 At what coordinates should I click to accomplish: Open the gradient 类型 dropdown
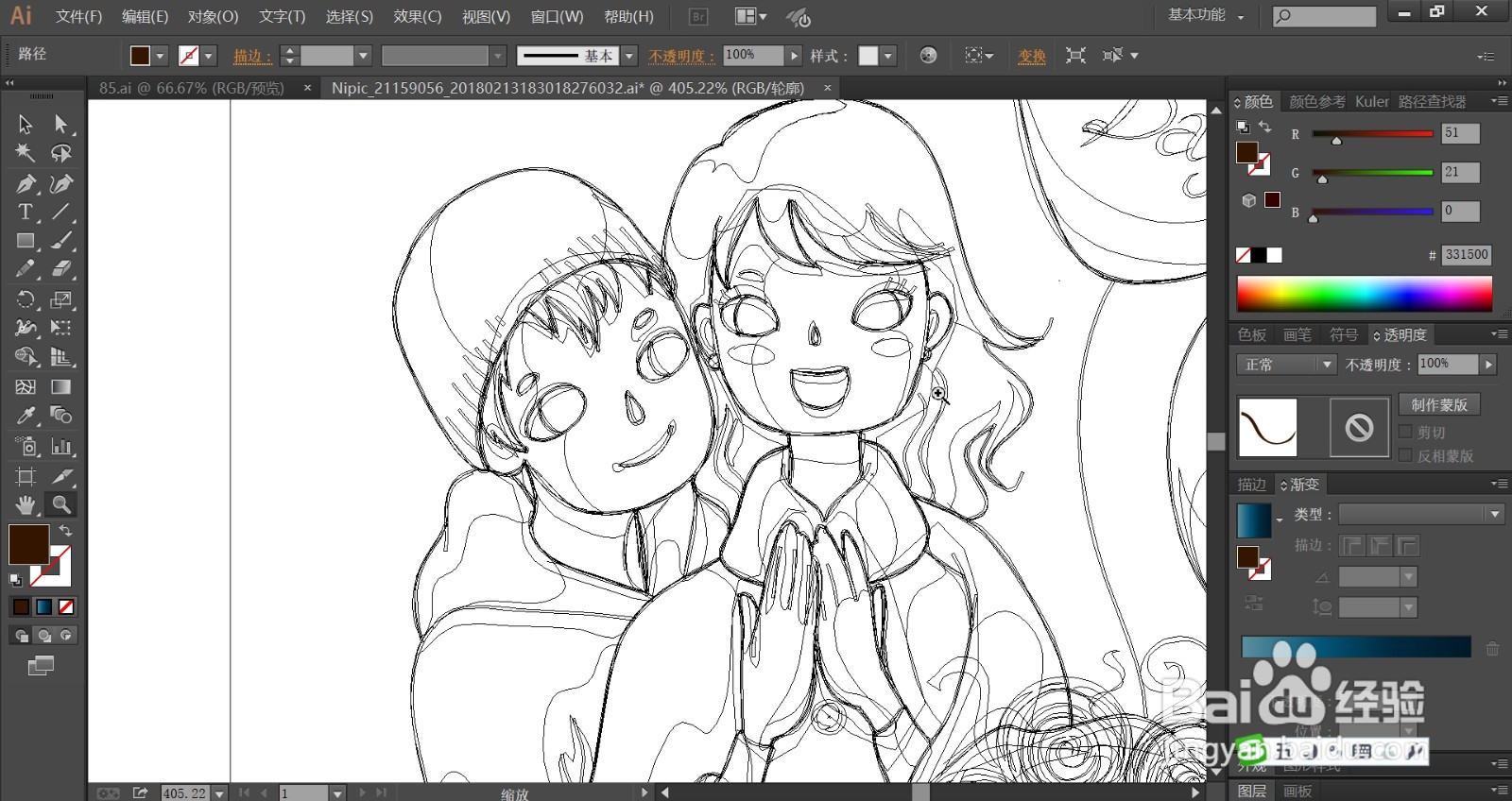tap(1420, 515)
